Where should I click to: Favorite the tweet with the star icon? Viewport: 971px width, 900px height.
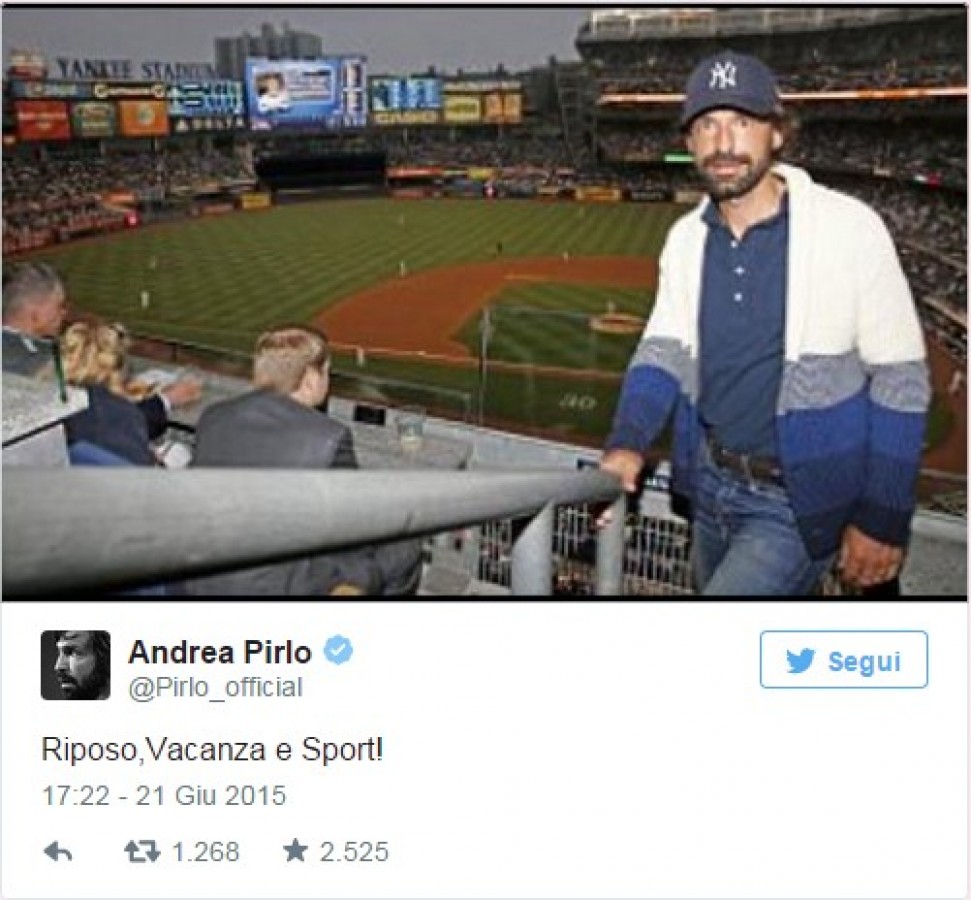[295, 850]
